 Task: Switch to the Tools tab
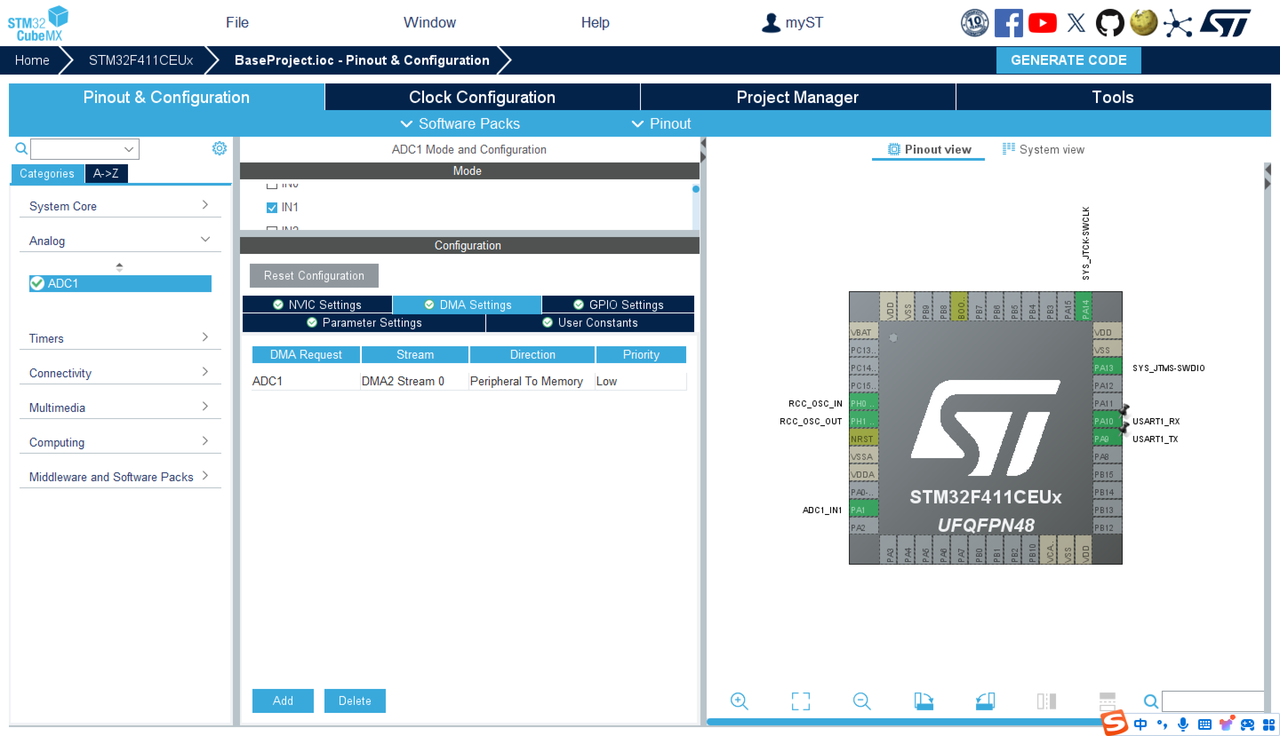click(x=1113, y=97)
